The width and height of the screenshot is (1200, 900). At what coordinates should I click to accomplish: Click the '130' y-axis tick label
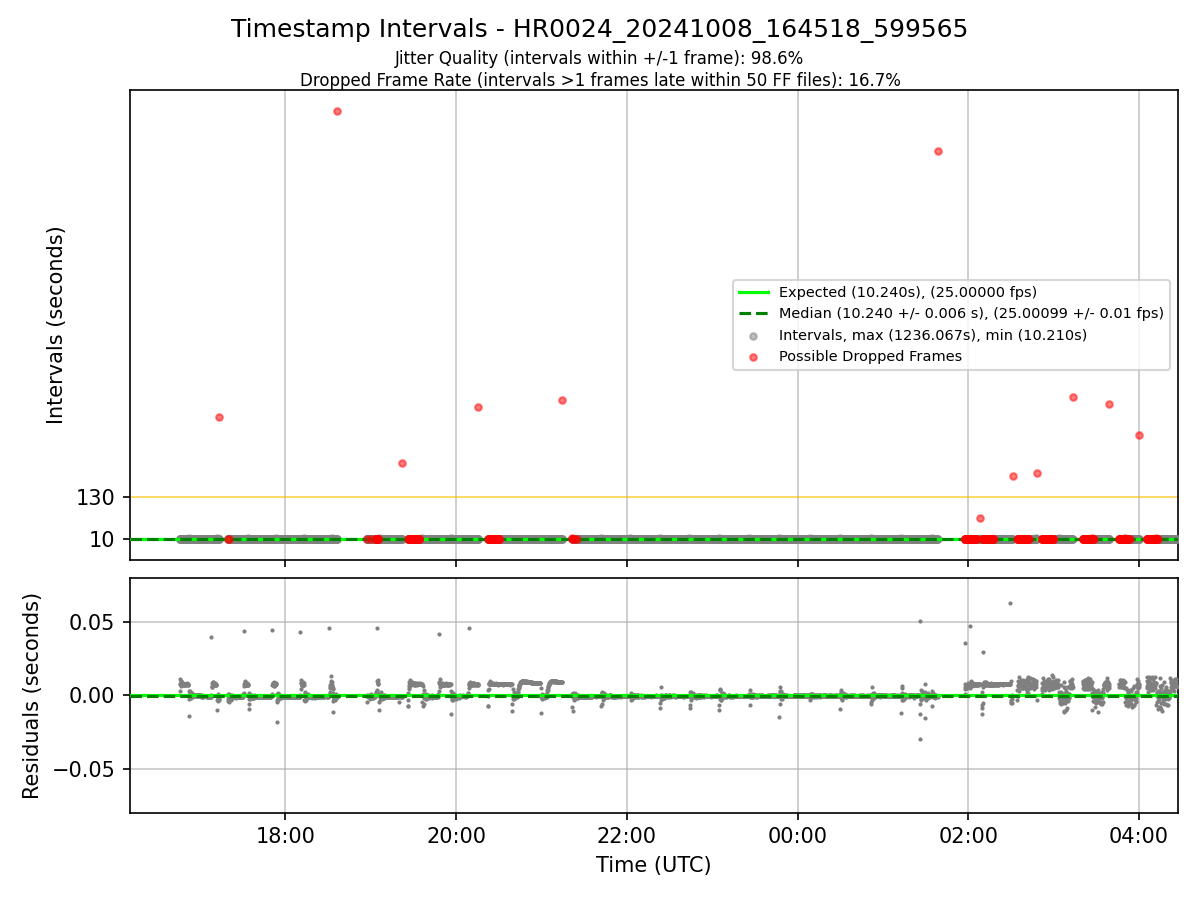click(96, 497)
